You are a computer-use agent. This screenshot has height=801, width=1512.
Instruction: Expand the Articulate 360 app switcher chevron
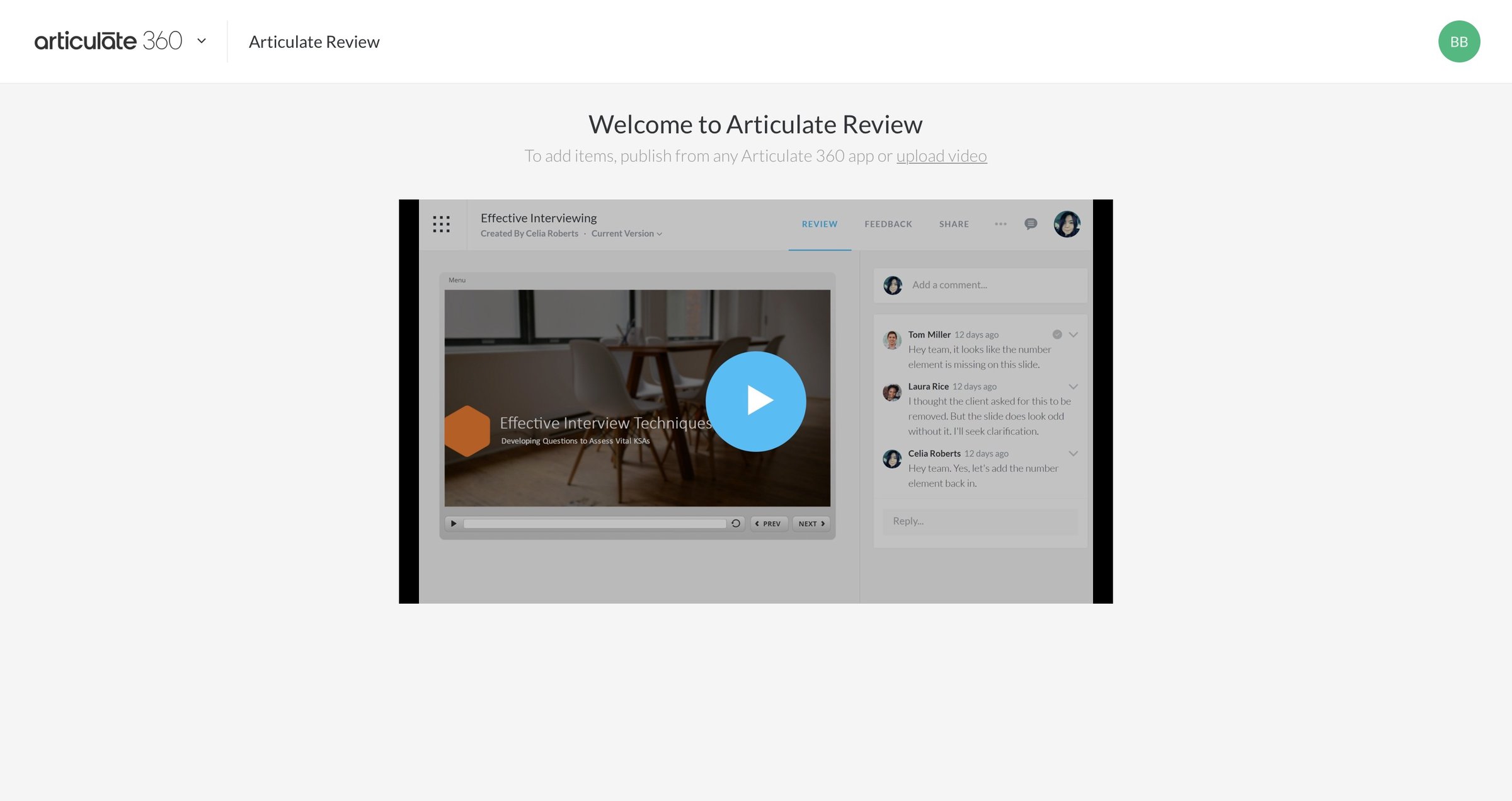(202, 41)
